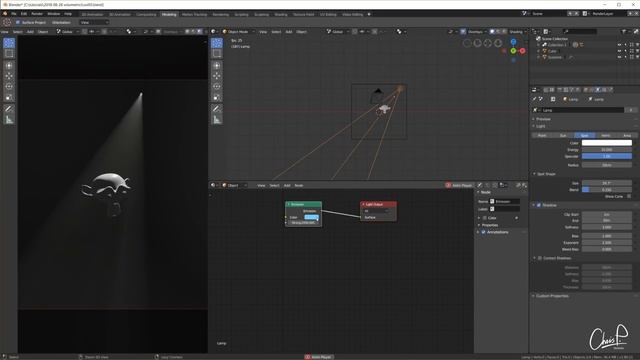Select the Annotate tool in right viewport toolbar

pyautogui.click(x=217, y=109)
